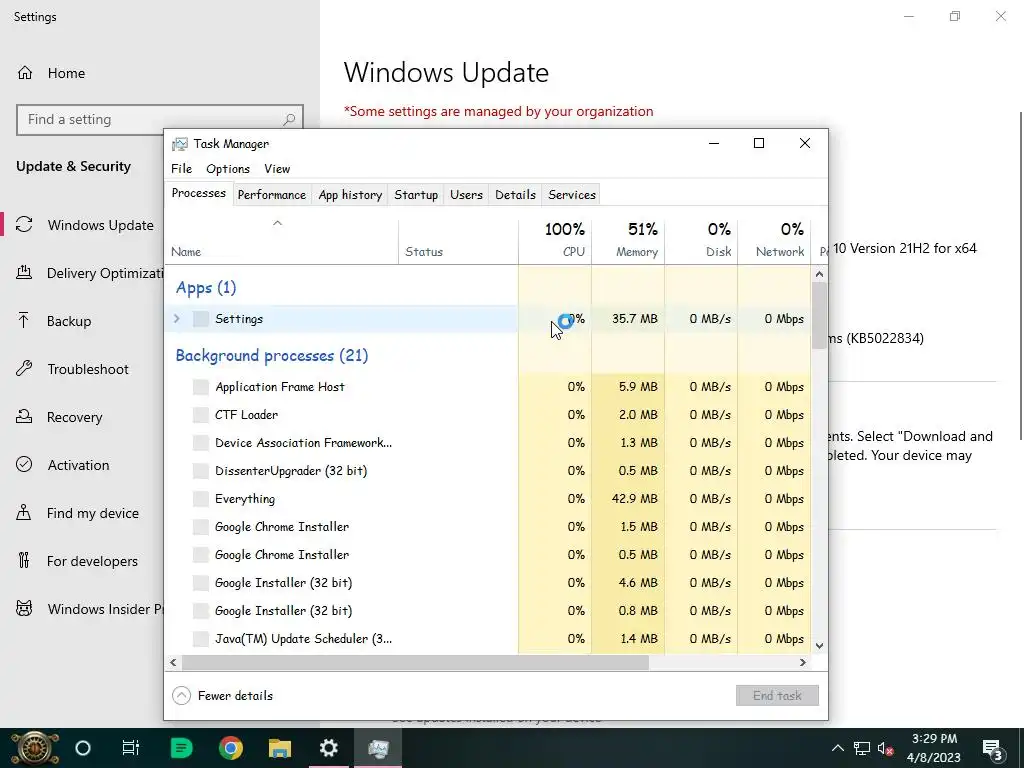Click the Settings process icon in Apps
Image resolution: width=1024 pixels, height=768 pixels.
tap(201, 319)
